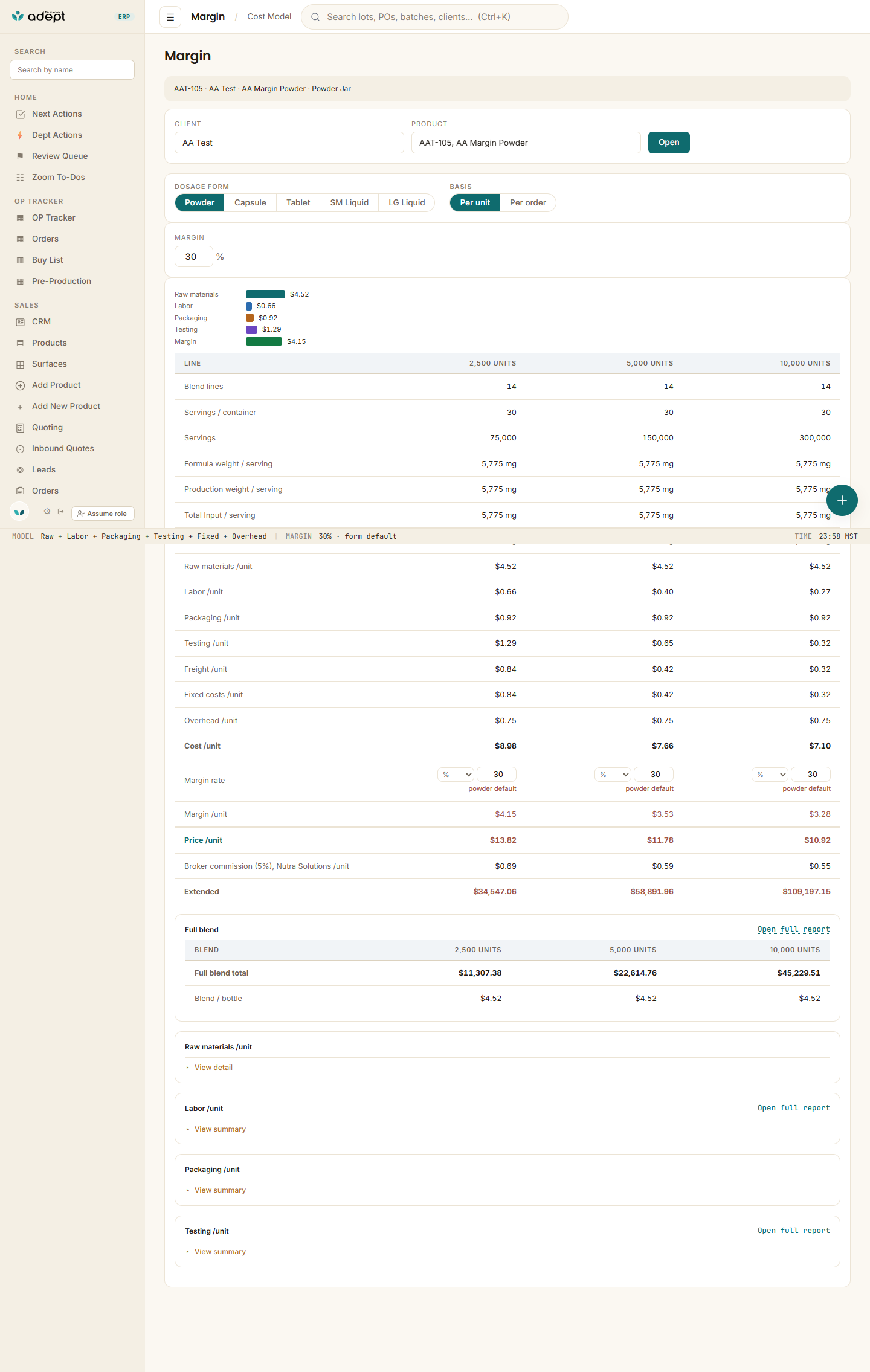Click the Dept Actions lightning icon
This screenshot has width=870, height=1372.
click(20, 135)
